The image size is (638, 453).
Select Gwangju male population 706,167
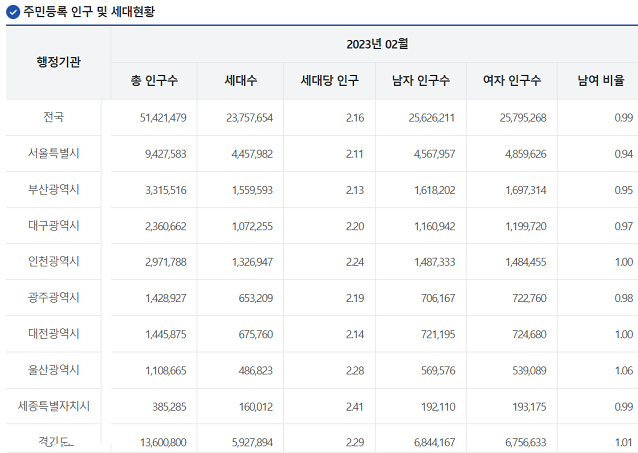pyautogui.click(x=438, y=298)
